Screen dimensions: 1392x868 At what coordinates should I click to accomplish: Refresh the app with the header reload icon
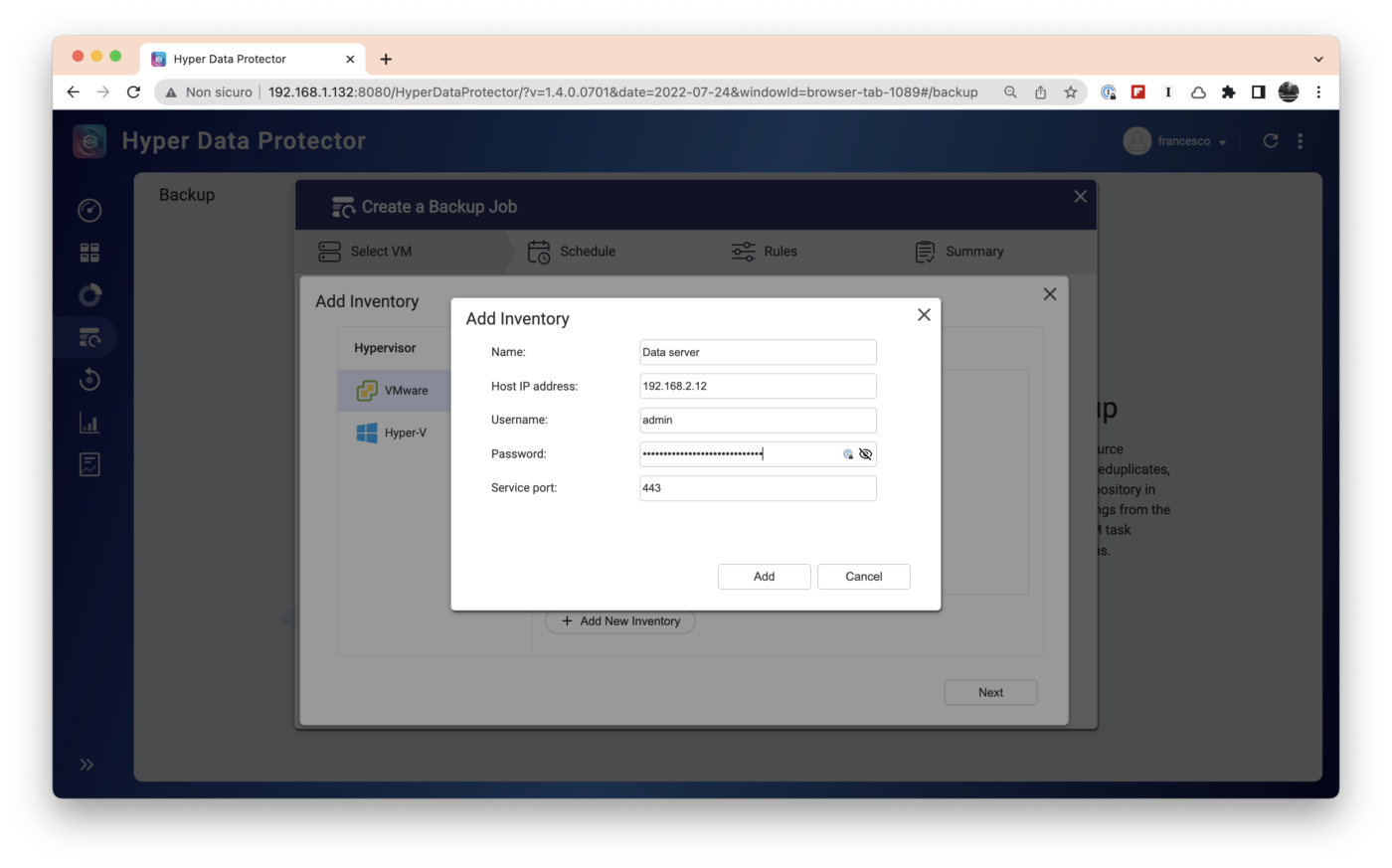[1270, 141]
